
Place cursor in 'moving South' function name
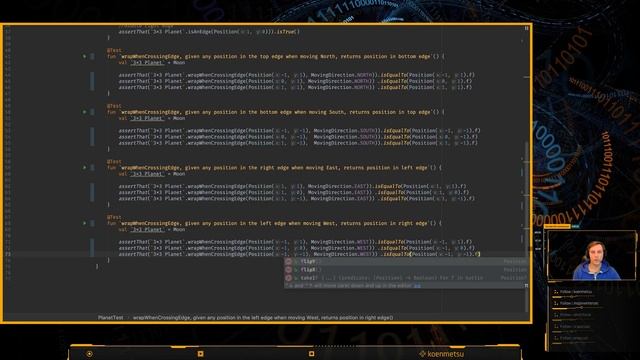[x=276, y=112]
